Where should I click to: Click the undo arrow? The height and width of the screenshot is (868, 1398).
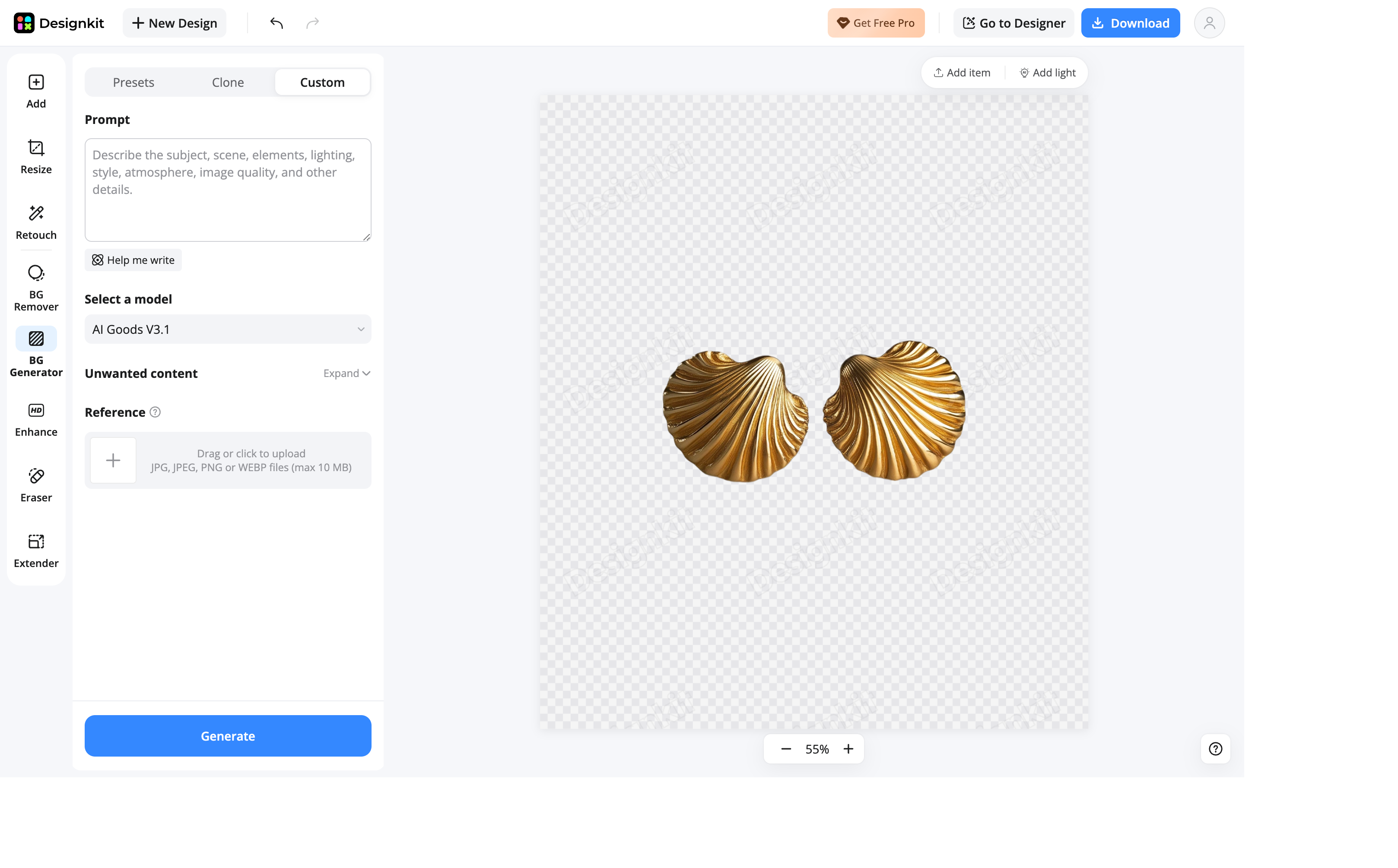pyautogui.click(x=277, y=23)
